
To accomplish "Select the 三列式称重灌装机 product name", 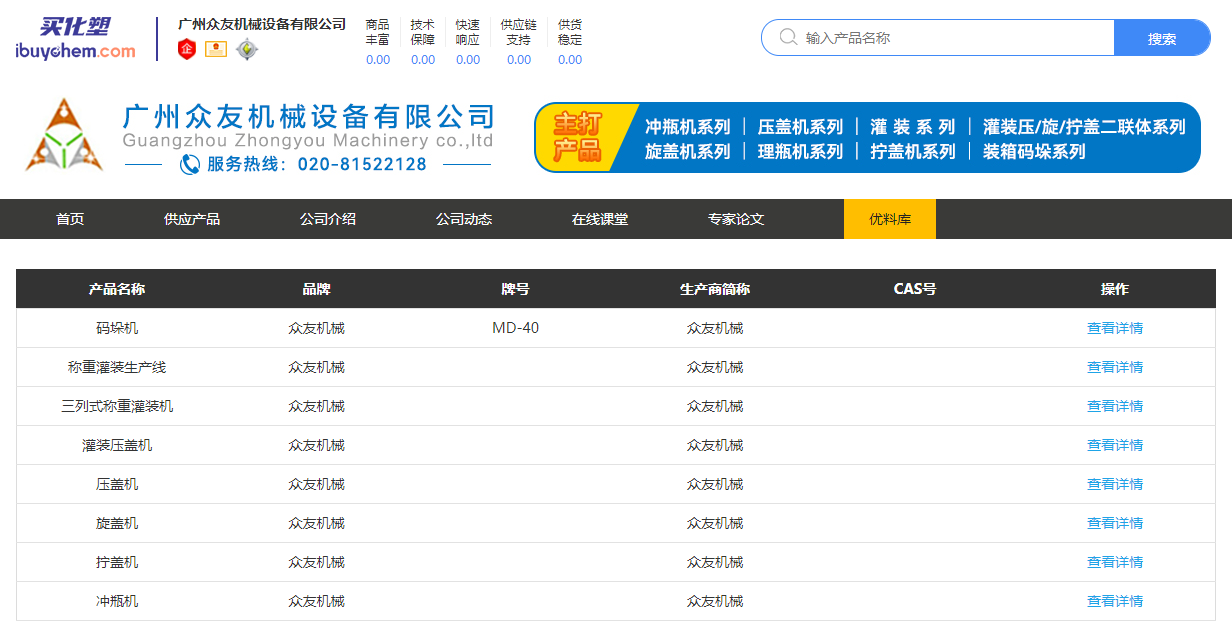I will [x=117, y=406].
